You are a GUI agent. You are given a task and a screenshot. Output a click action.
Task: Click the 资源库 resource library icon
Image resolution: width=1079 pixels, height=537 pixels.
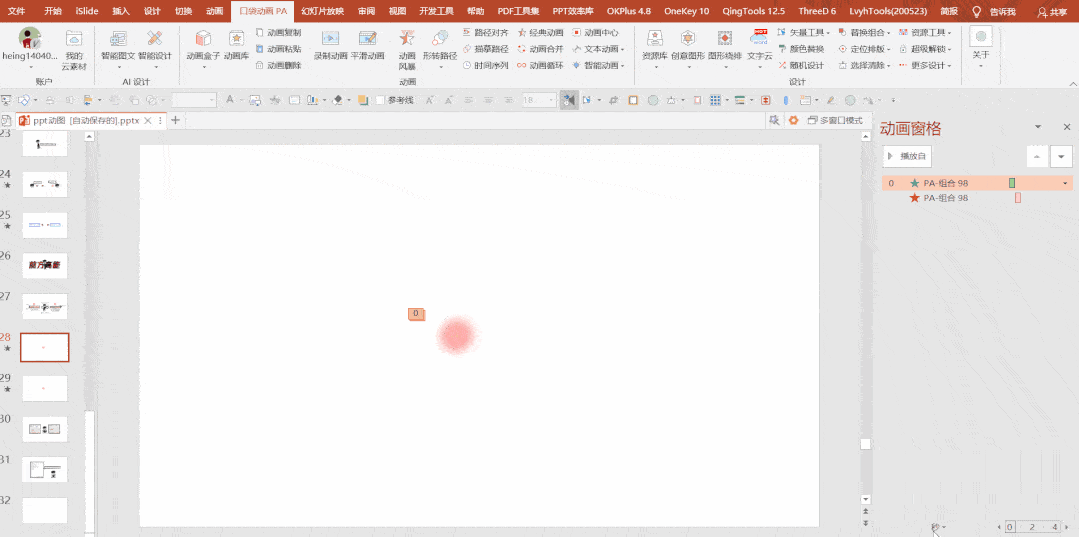pyautogui.click(x=654, y=44)
